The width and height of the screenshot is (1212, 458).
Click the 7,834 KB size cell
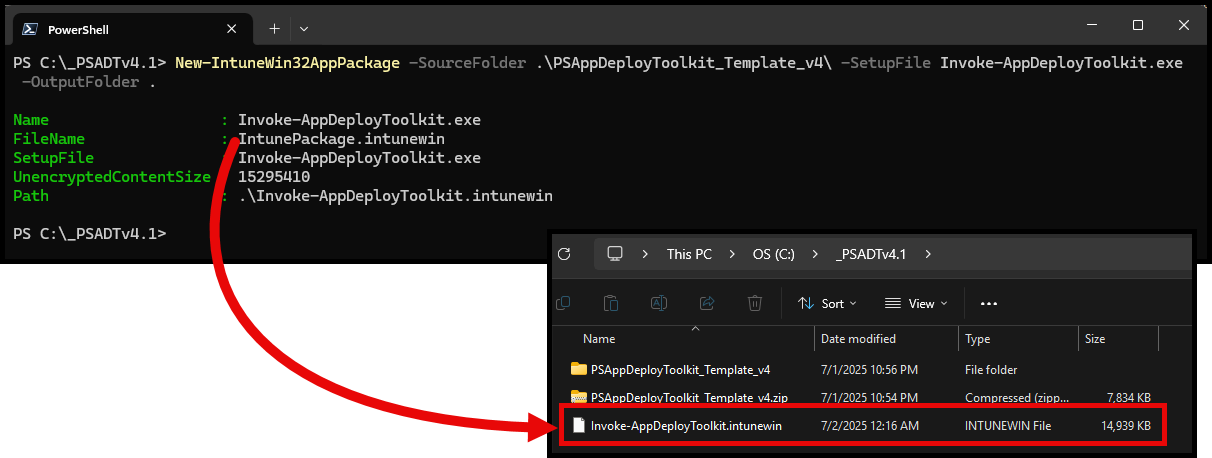click(1127, 397)
